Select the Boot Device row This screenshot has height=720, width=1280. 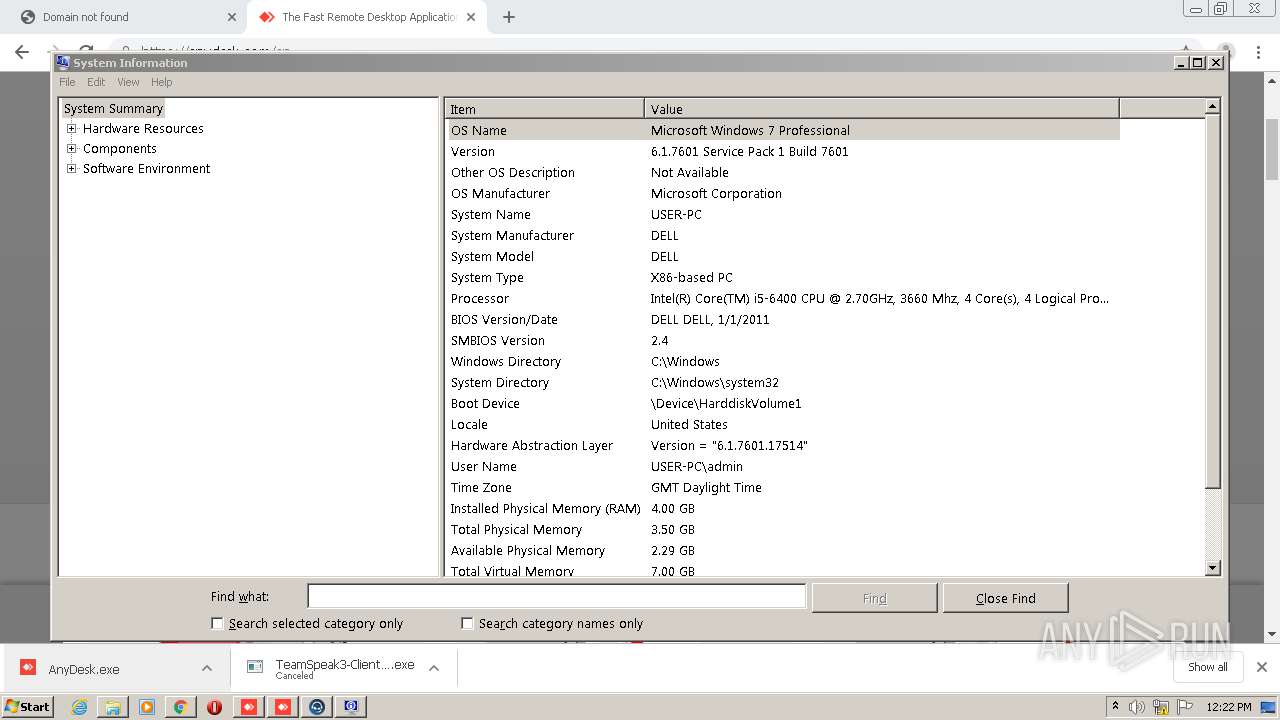click(782, 403)
